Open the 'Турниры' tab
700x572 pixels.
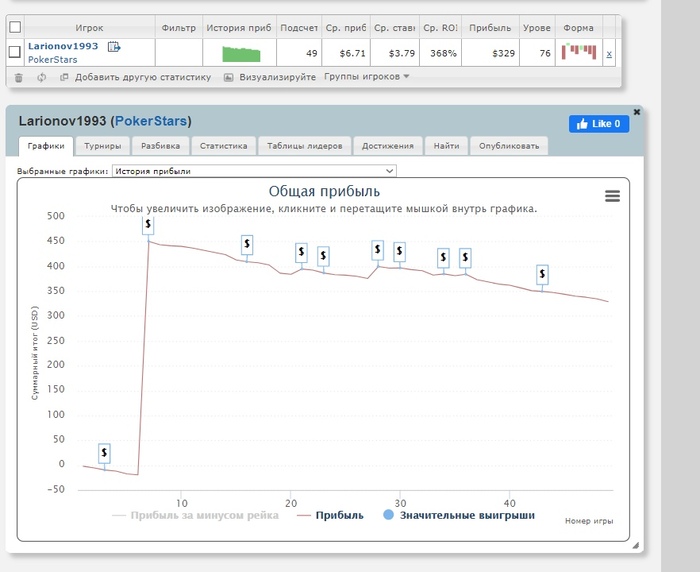coord(103,146)
